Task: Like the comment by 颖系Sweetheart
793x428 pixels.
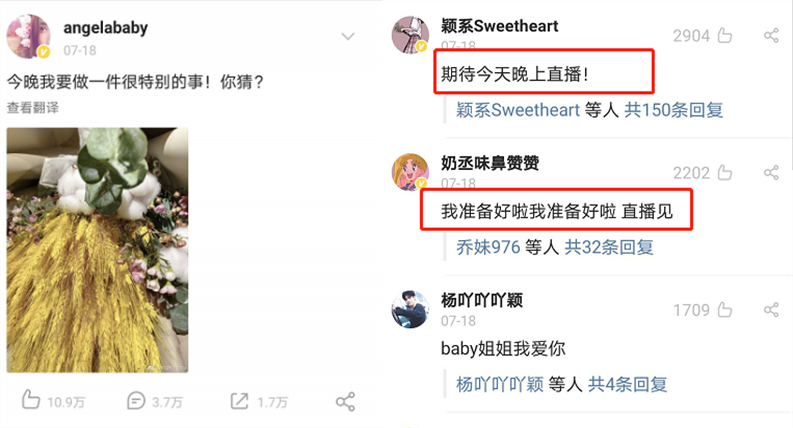Action: point(725,35)
